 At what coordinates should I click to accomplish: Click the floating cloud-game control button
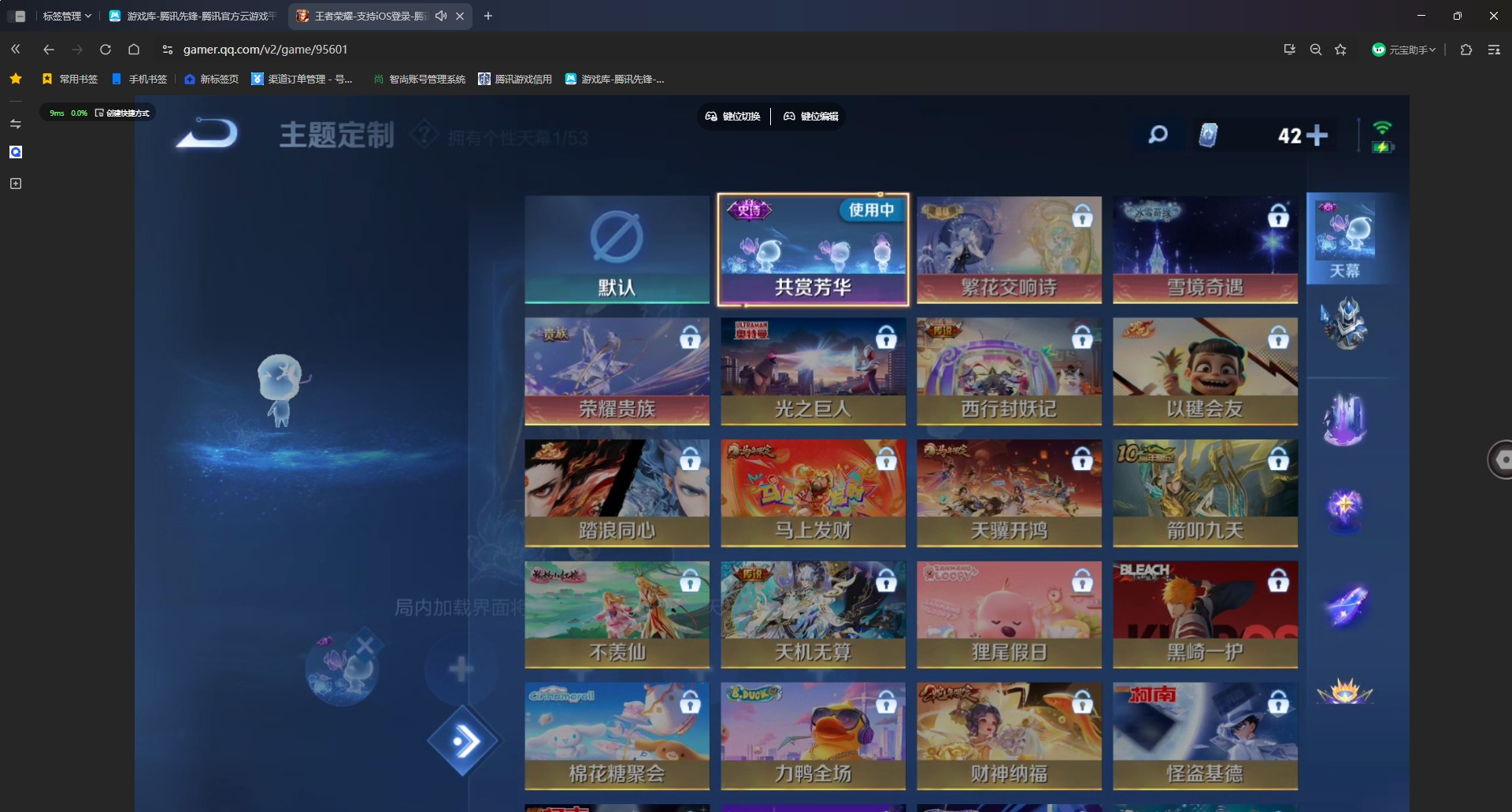(1501, 459)
